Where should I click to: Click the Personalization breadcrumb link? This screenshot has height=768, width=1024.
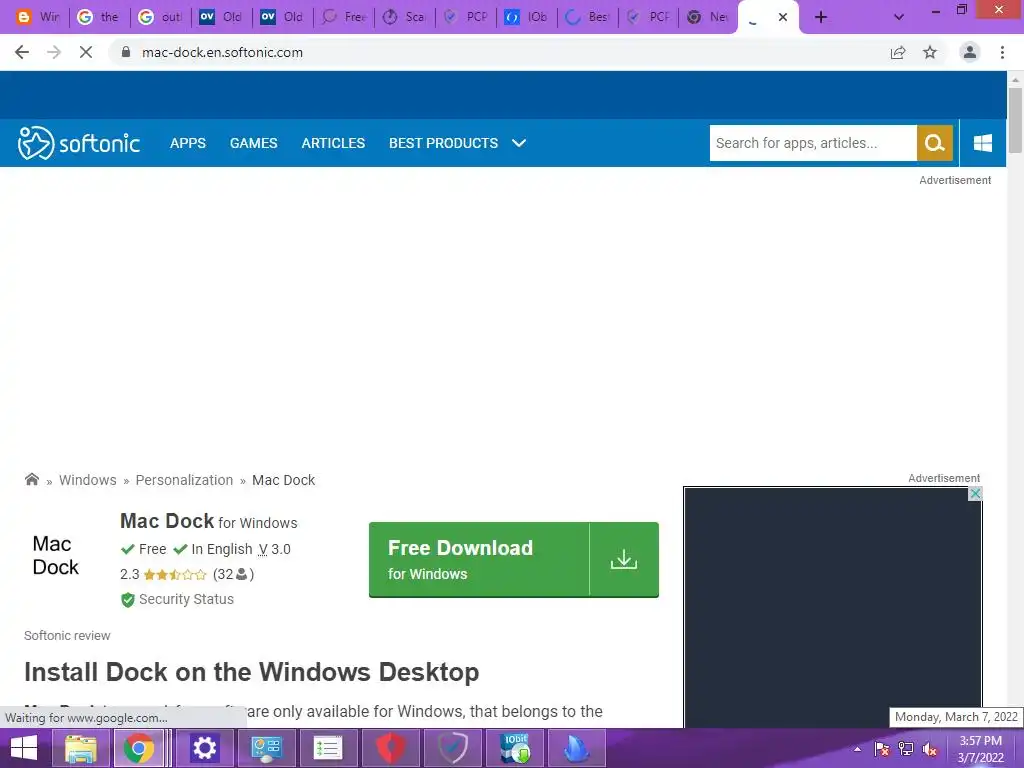pyautogui.click(x=184, y=480)
